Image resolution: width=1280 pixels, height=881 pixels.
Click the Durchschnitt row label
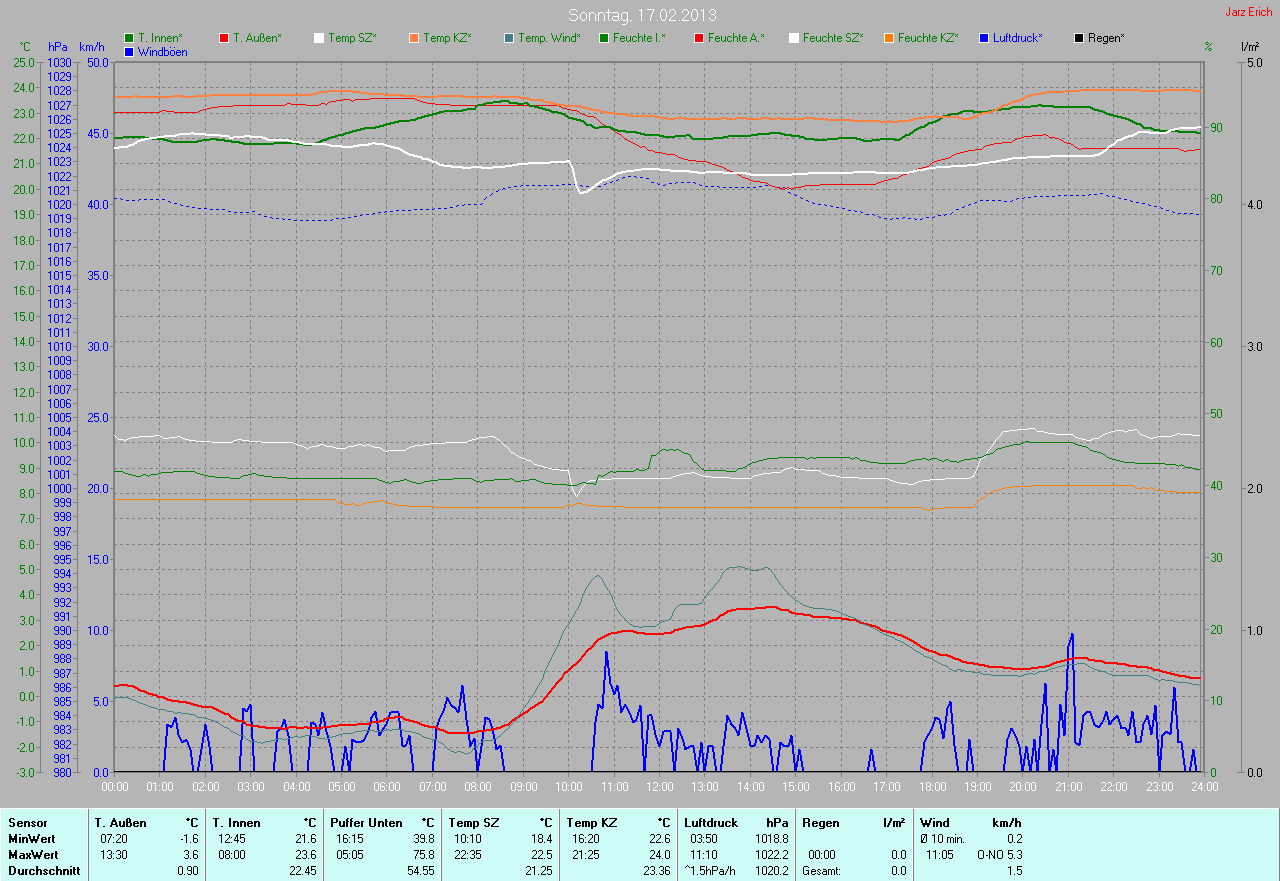point(42,871)
